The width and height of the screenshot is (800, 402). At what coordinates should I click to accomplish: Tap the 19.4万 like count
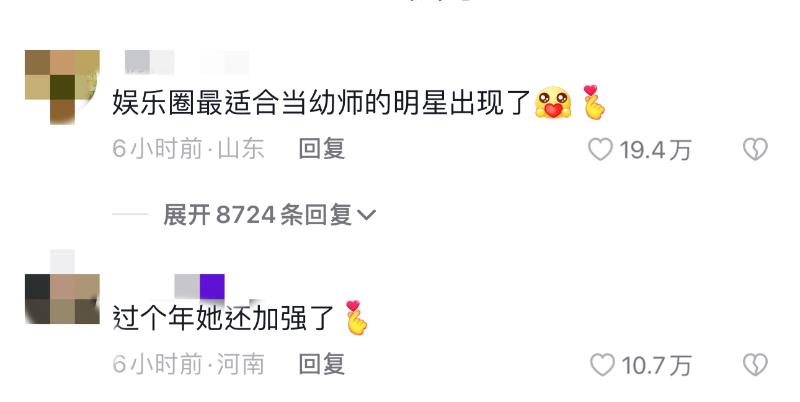click(x=655, y=150)
